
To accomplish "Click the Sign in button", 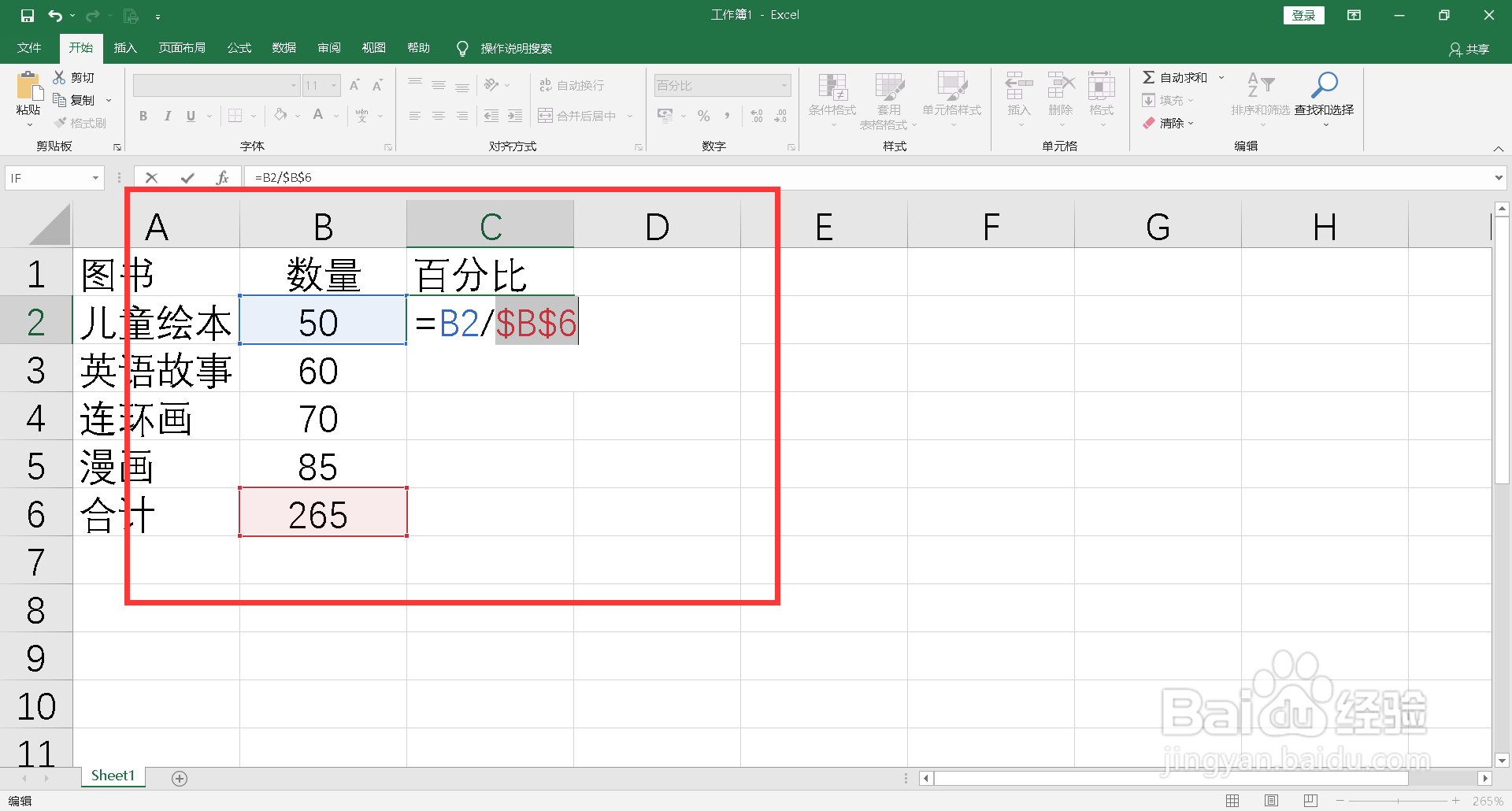I will point(1303,15).
